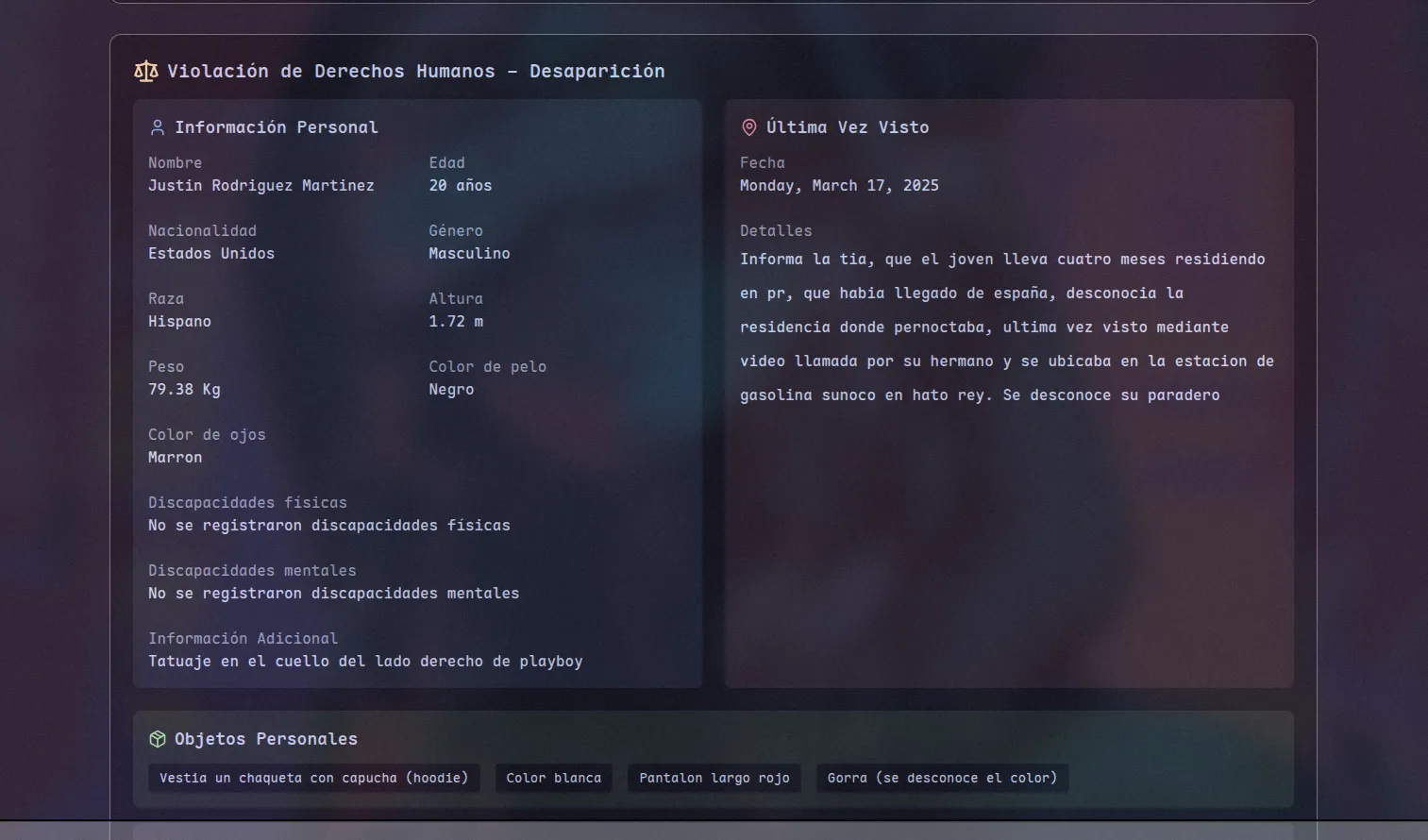Click the tattoo description under Información Adicional

click(x=364, y=662)
